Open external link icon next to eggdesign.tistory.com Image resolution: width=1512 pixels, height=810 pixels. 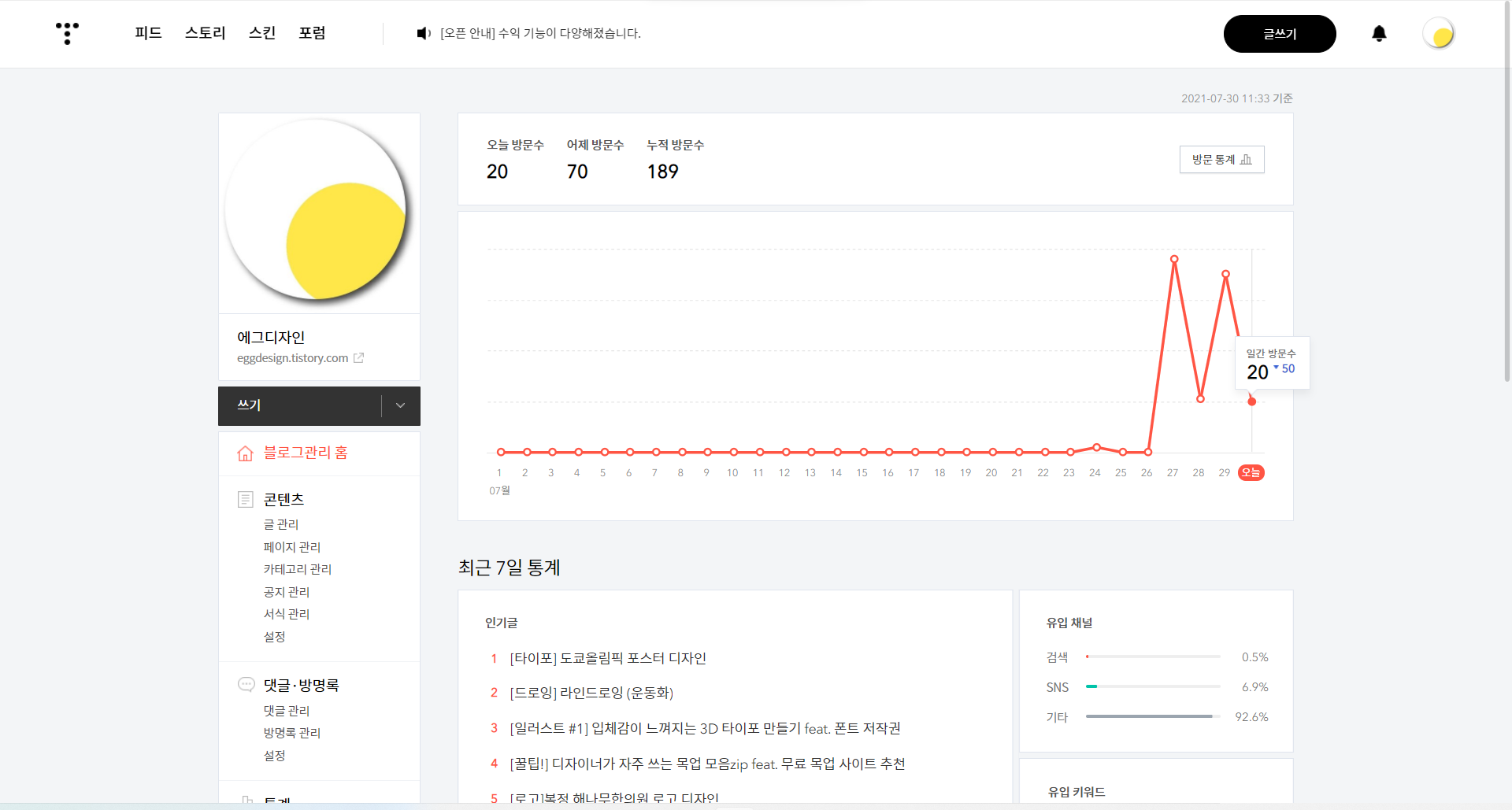359,358
